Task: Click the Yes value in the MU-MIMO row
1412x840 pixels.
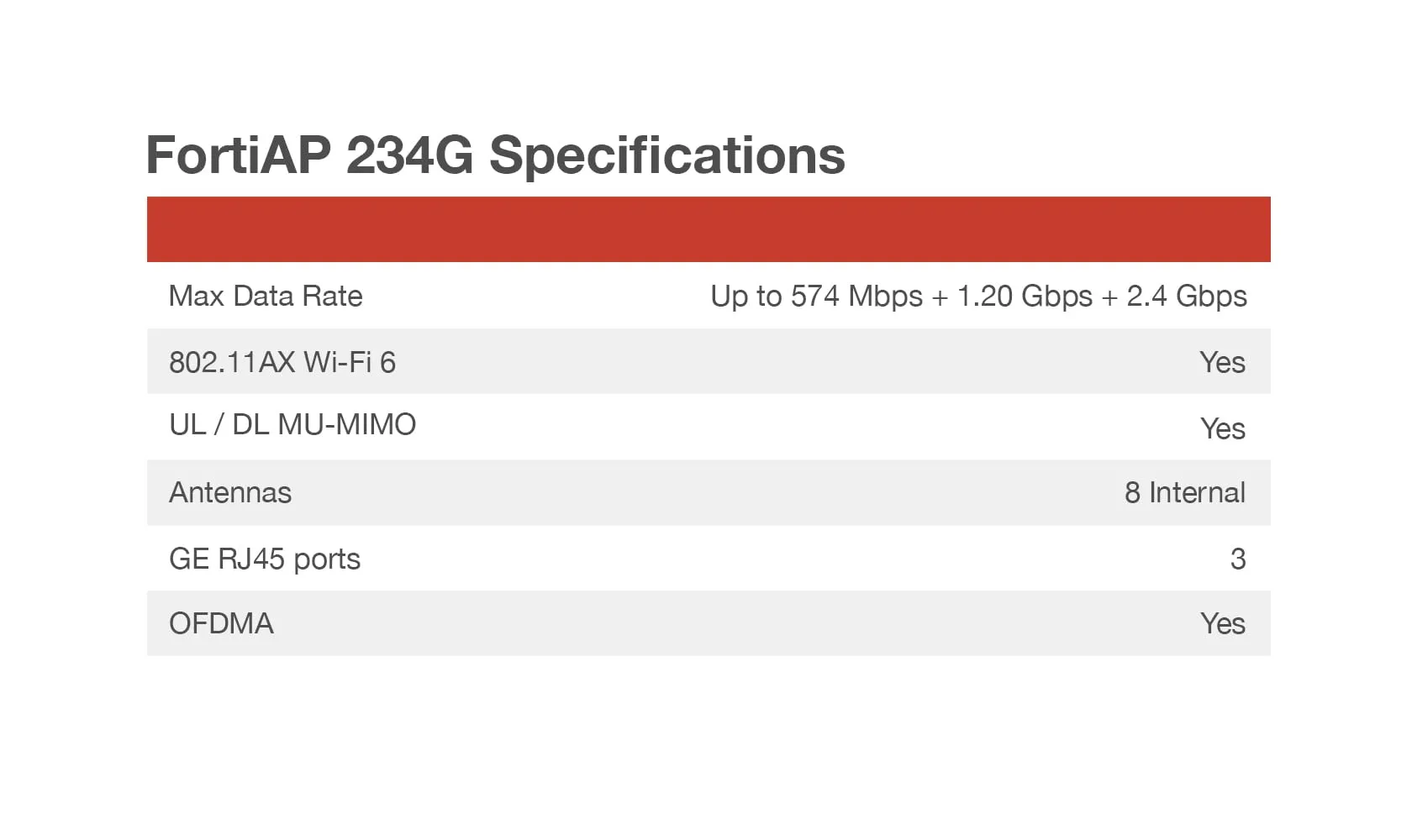Action: (x=1222, y=428)
